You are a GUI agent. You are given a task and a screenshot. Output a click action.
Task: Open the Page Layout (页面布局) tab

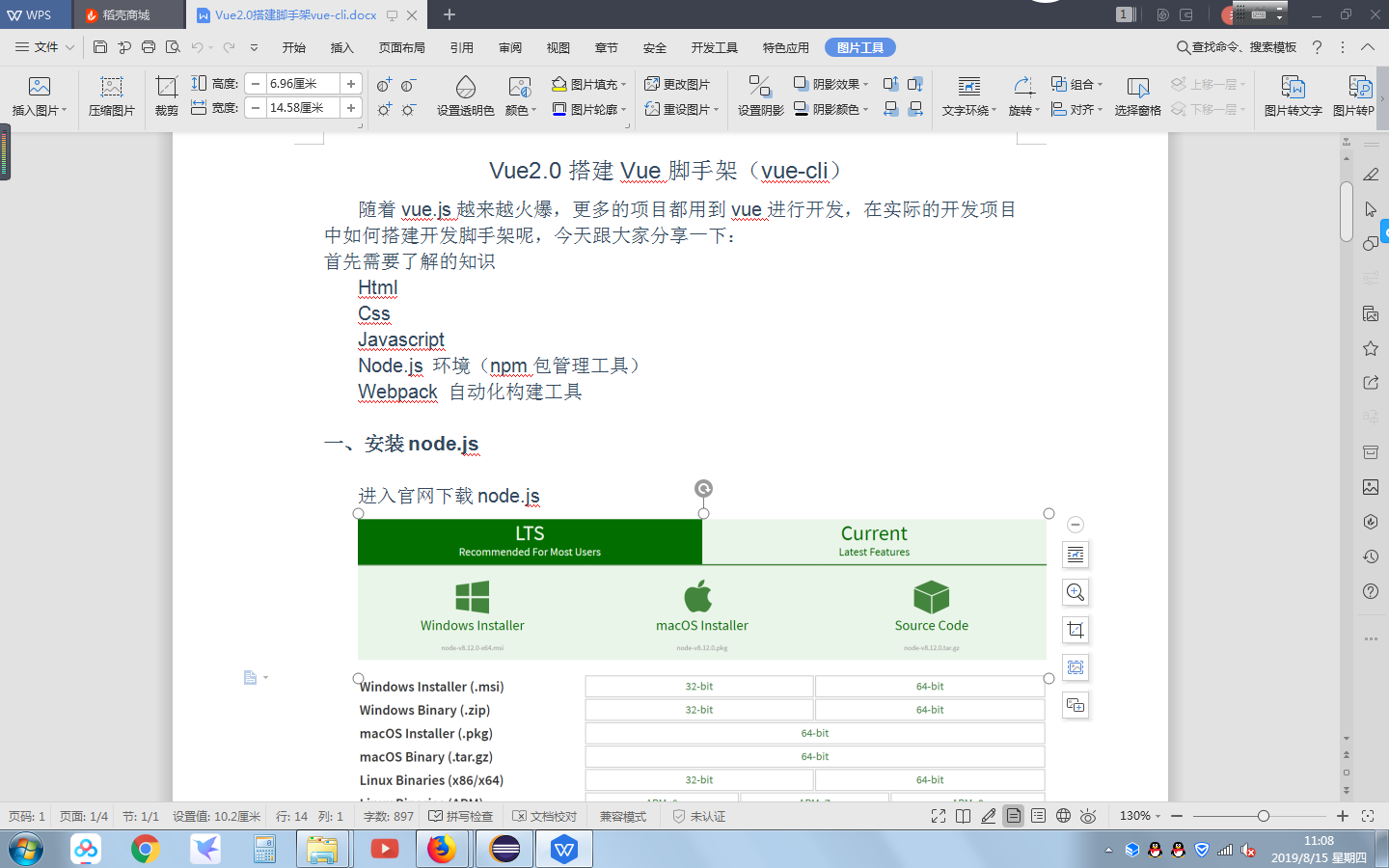402,47
